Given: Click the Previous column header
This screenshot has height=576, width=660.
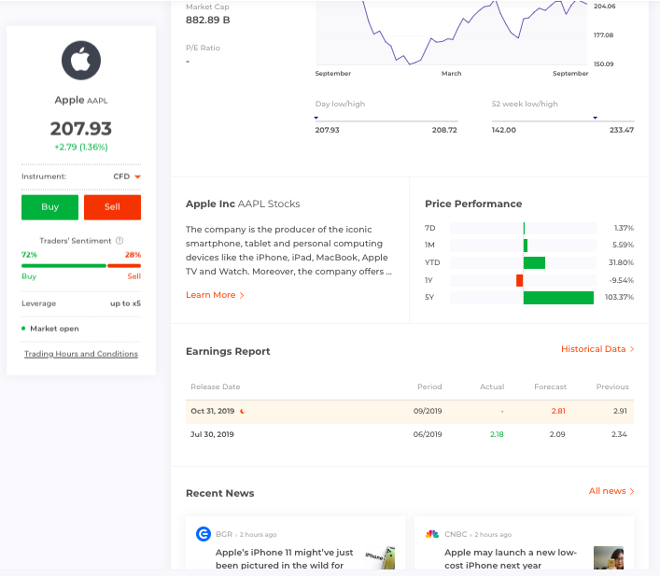Looking at the screenshot, I should click(612, 387).
